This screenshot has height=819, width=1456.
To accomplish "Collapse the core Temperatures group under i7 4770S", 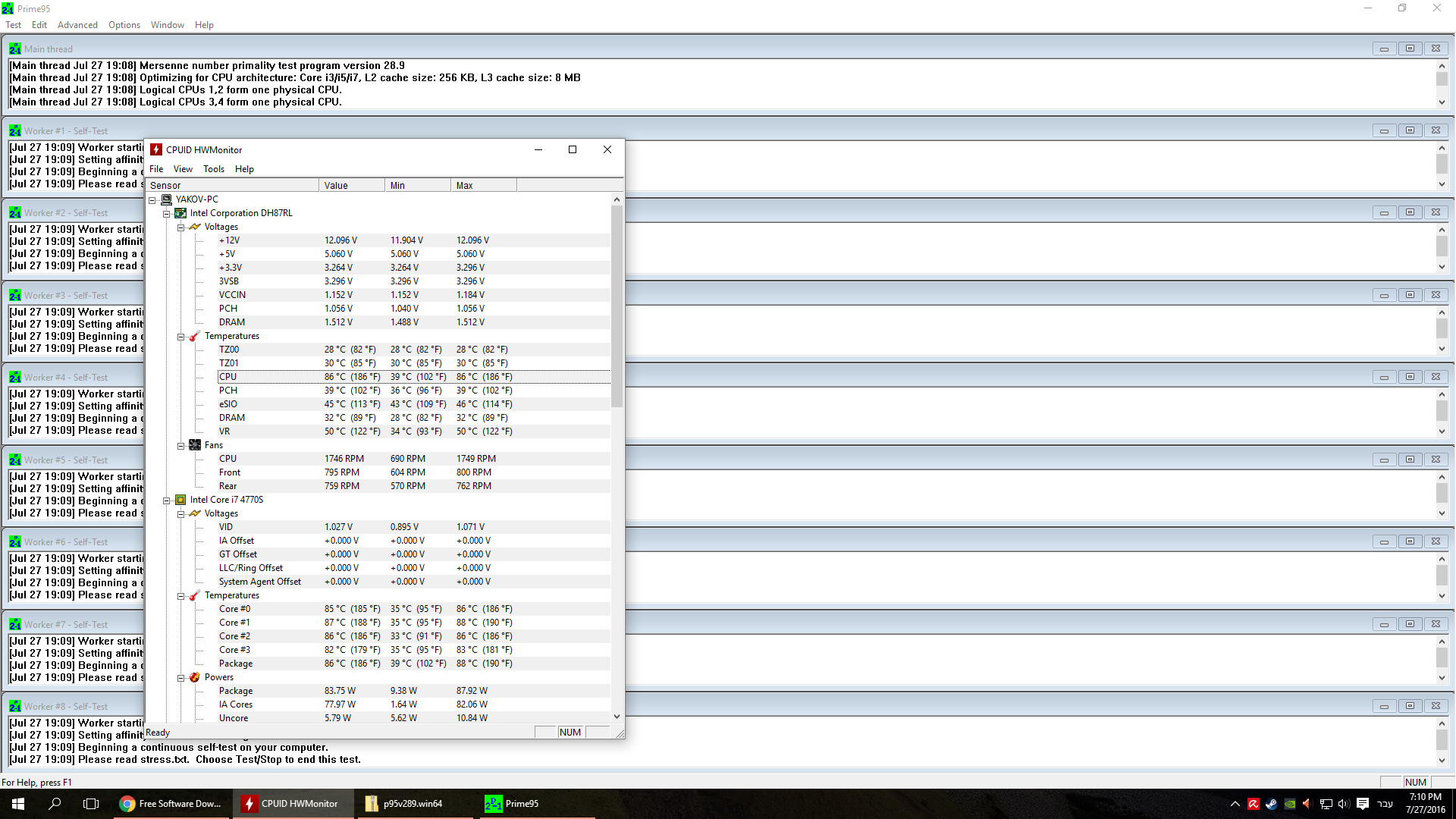I will 181,596.
